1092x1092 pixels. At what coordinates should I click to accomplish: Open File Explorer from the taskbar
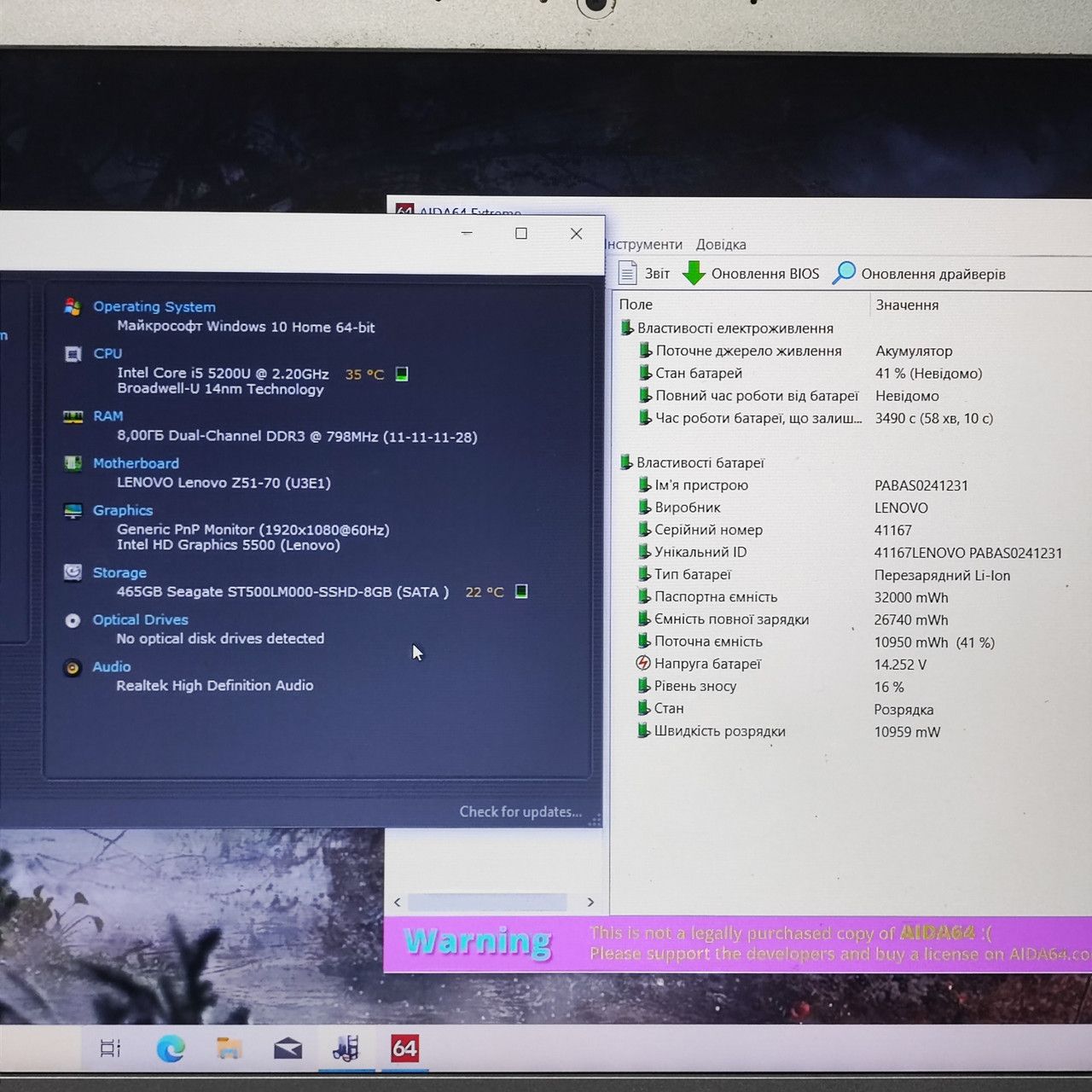click(x=229, y=1048)
